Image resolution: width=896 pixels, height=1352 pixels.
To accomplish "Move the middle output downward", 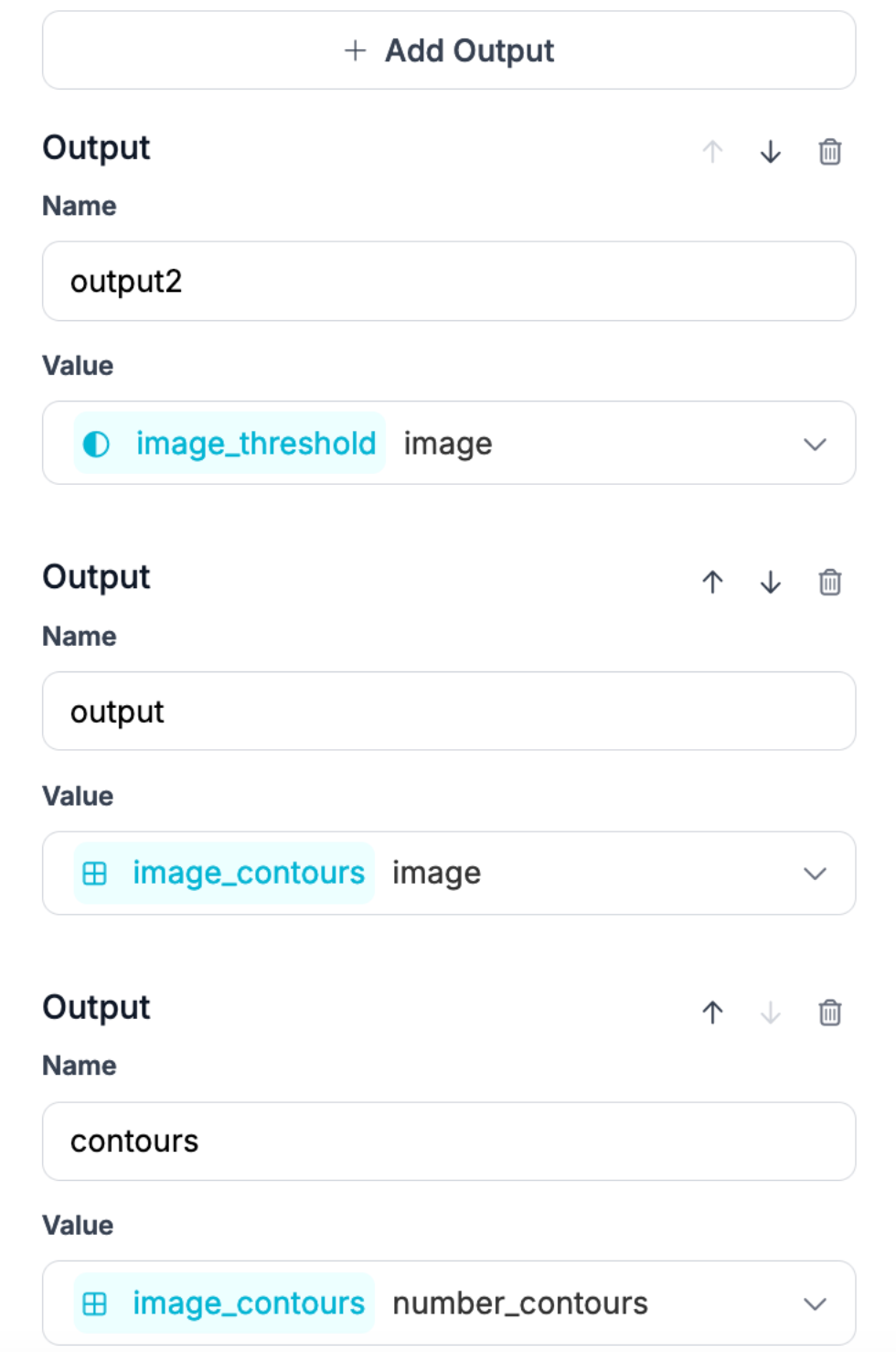I will [x=771, y=583].
